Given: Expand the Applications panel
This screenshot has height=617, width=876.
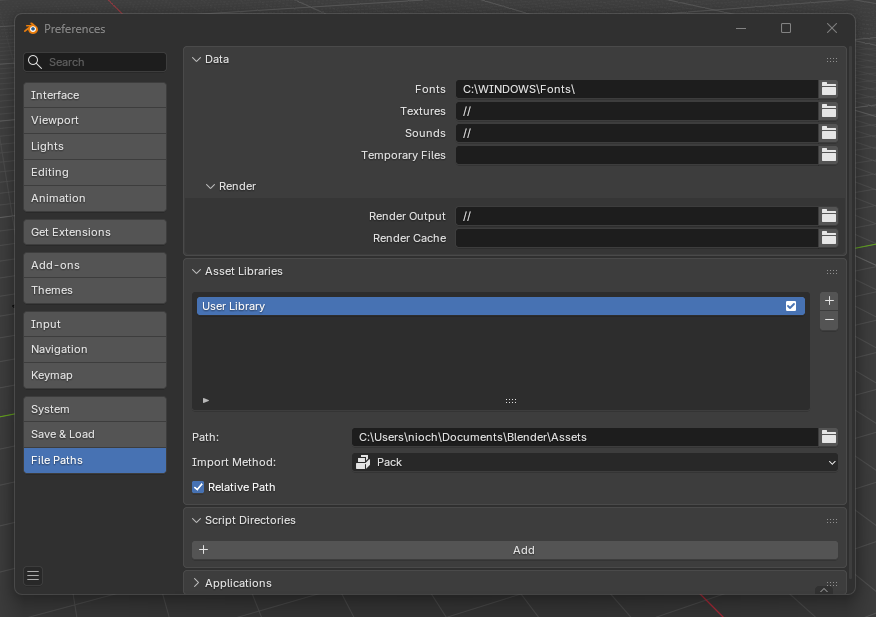Looking at the screenshot, I should tap(197, 583).
